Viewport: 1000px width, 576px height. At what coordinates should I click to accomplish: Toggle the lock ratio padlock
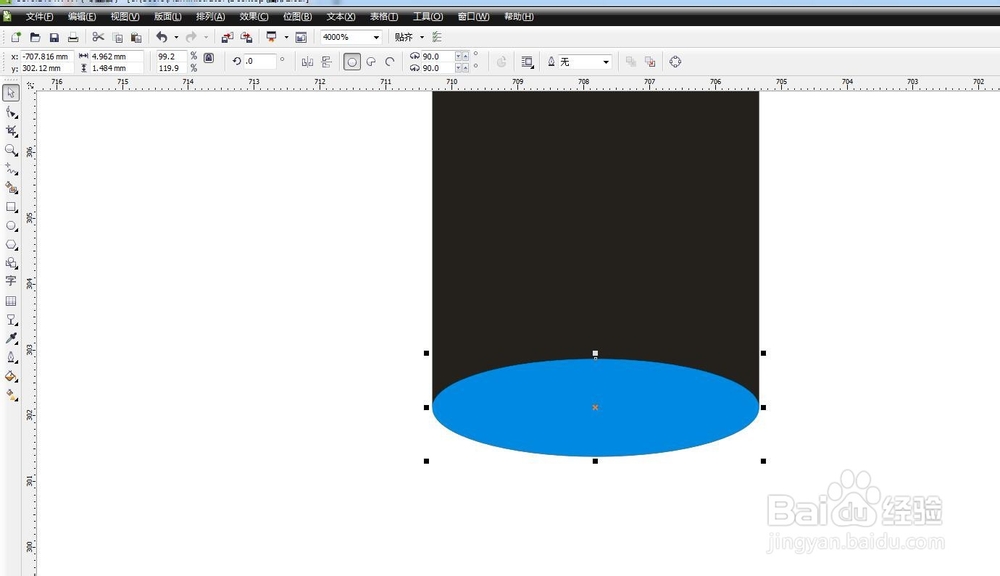[209, 57]
